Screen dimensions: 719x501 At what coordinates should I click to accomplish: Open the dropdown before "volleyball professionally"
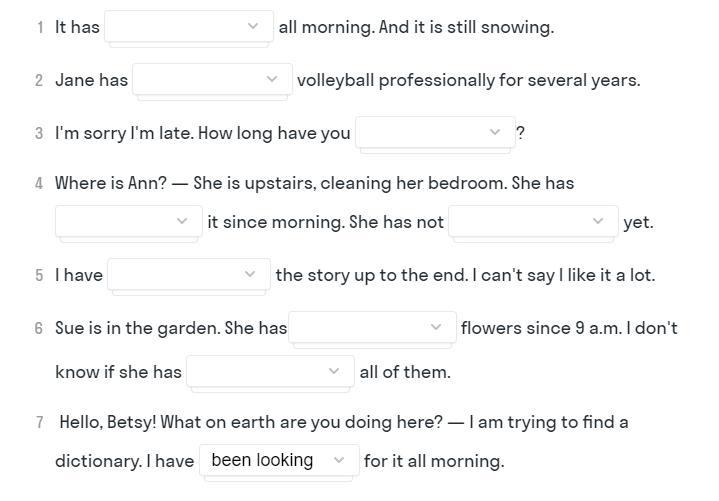point(212,80)
